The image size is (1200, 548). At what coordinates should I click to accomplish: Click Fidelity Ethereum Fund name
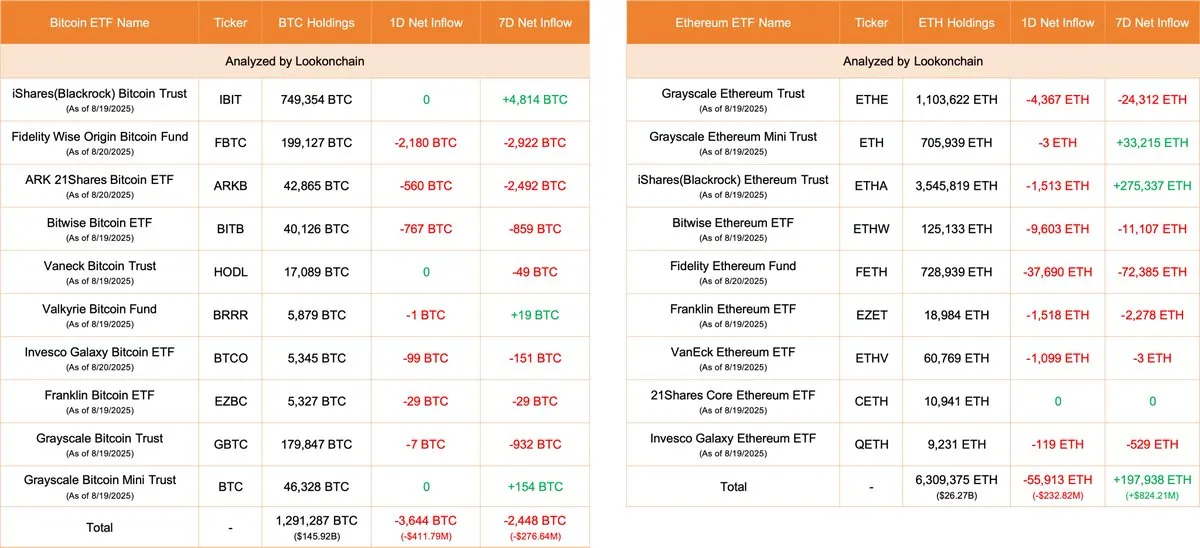[733, 266]
